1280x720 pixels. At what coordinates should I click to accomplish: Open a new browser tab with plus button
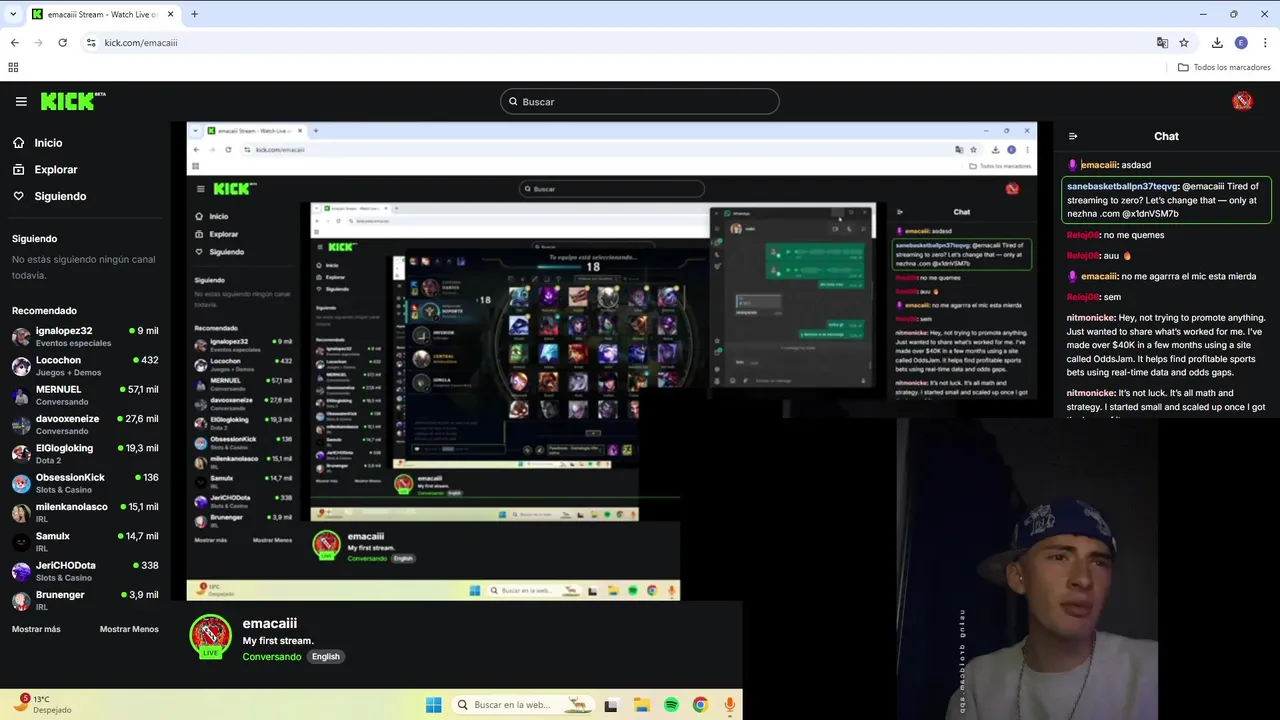pyautogui.click(x=194, y=14)
